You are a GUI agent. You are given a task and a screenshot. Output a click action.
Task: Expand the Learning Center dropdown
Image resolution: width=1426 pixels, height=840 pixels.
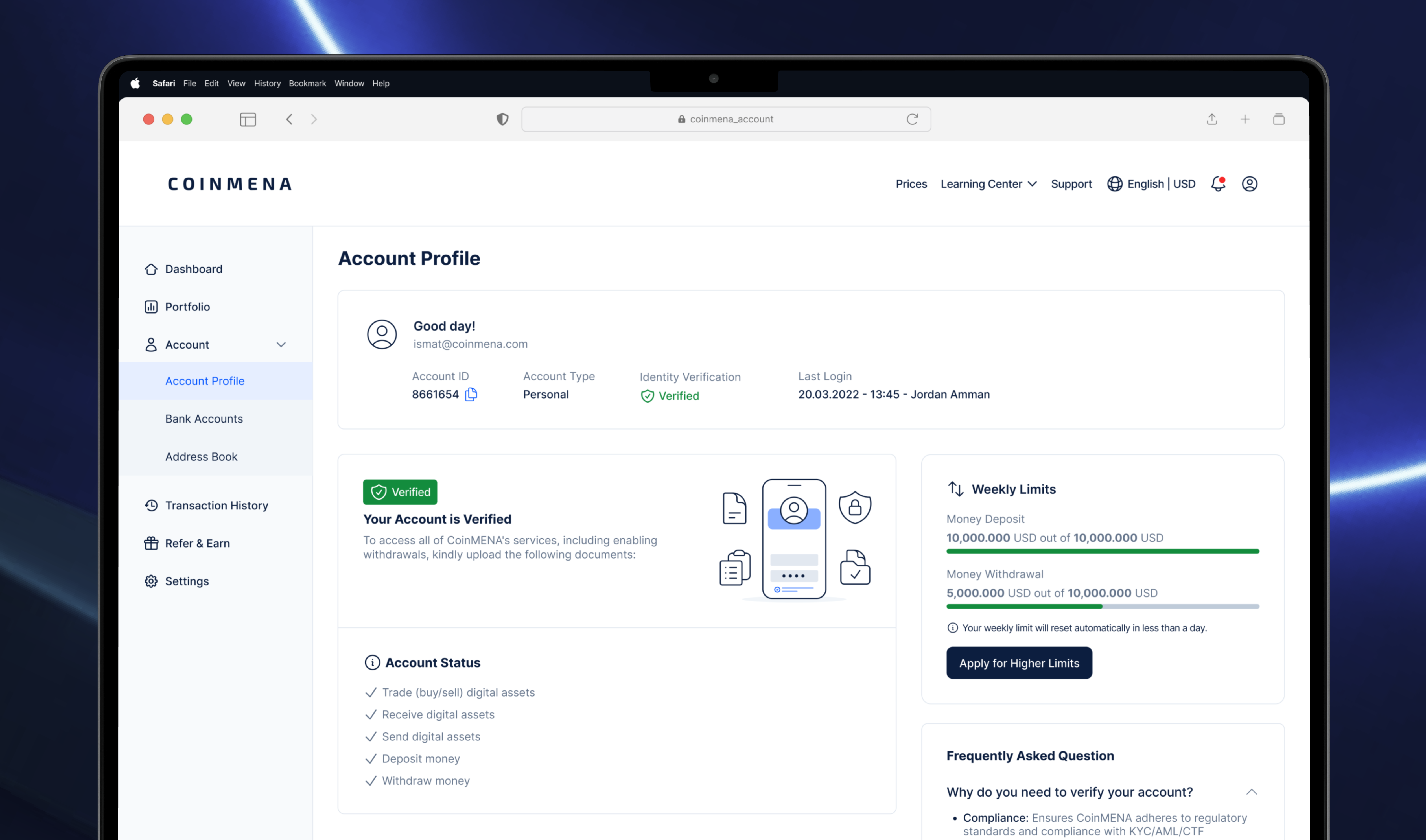point(988,184)
